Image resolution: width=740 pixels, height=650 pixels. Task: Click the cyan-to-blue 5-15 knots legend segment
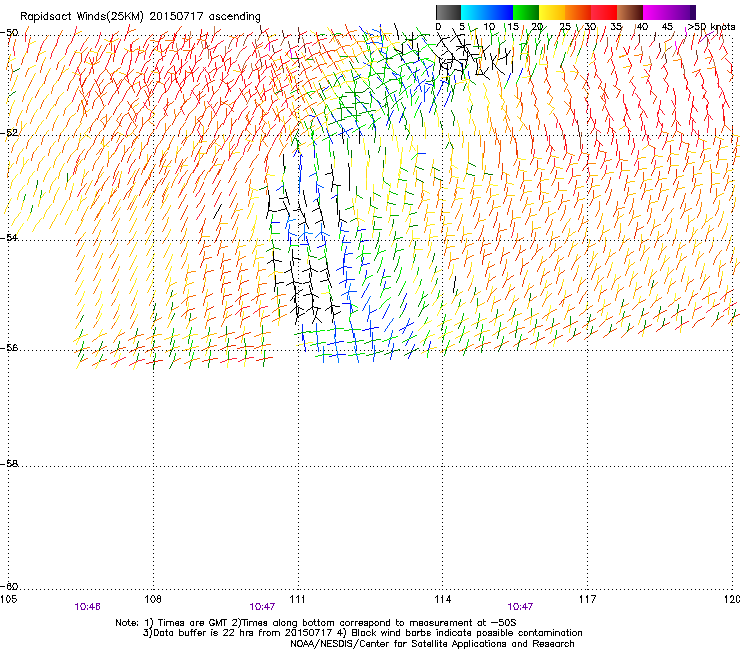tap(487, 12)
